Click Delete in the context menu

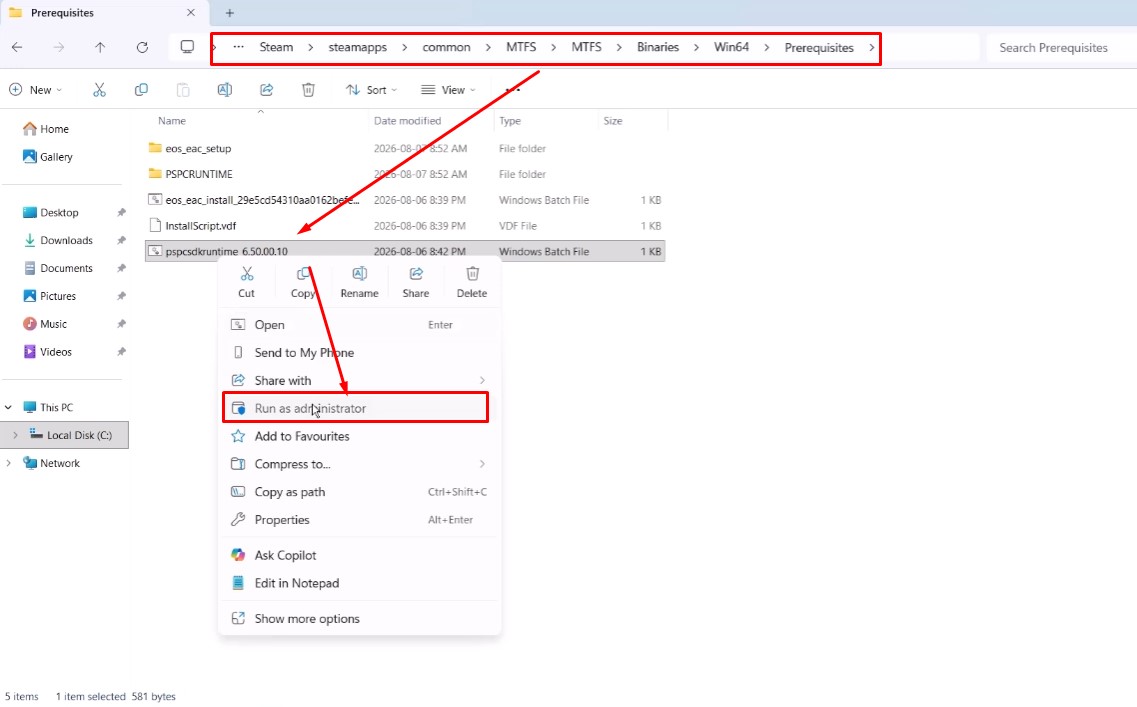[x=472, y=282]
